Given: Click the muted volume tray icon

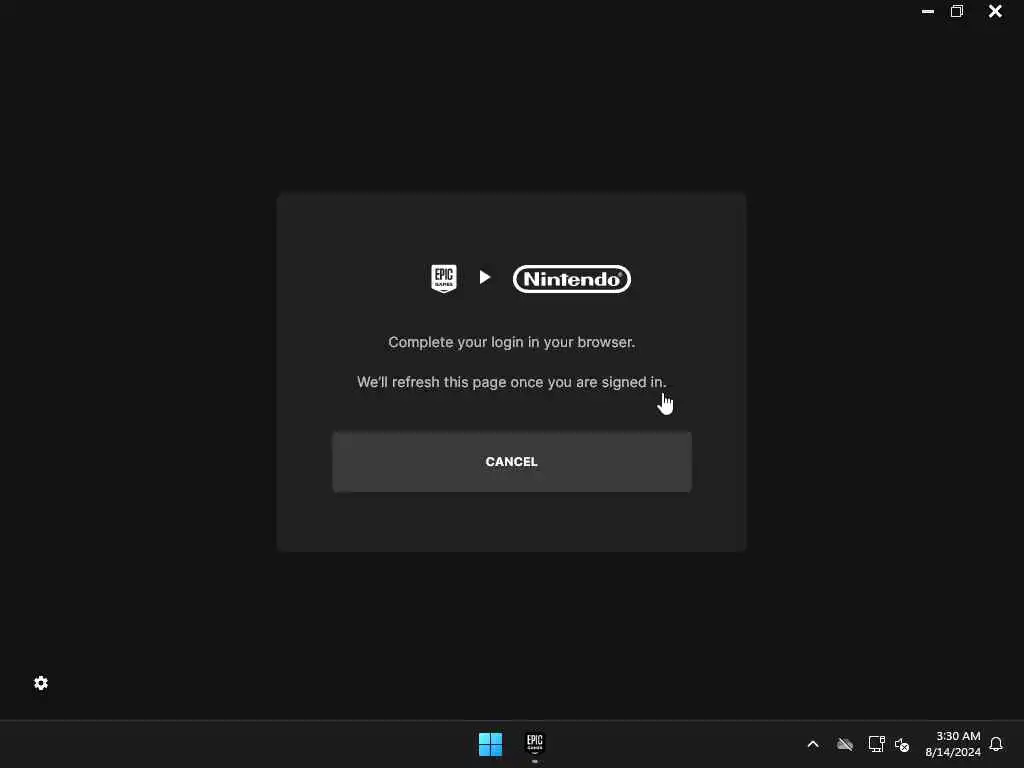Looking at the screenshot, I should coord(902,744).
